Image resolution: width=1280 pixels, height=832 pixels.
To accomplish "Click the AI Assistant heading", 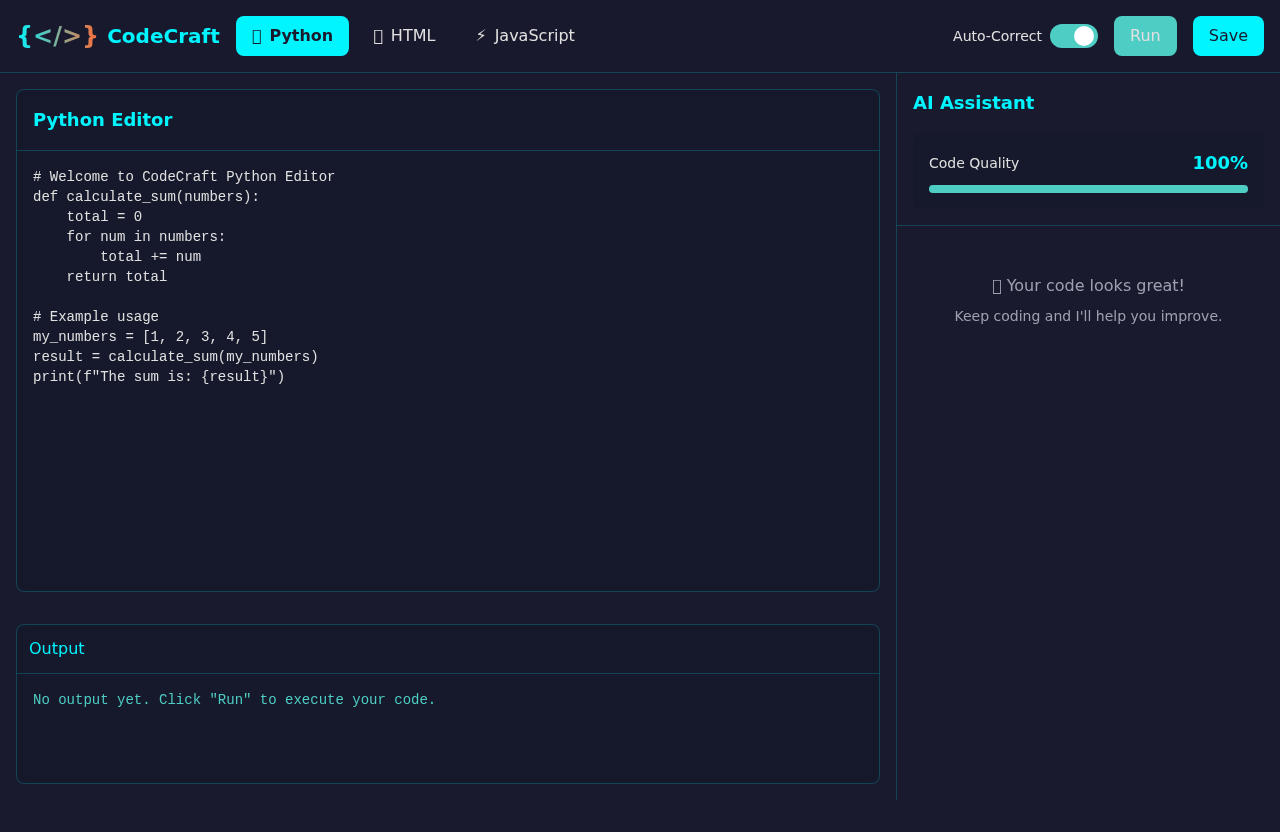I will [973, 102].
